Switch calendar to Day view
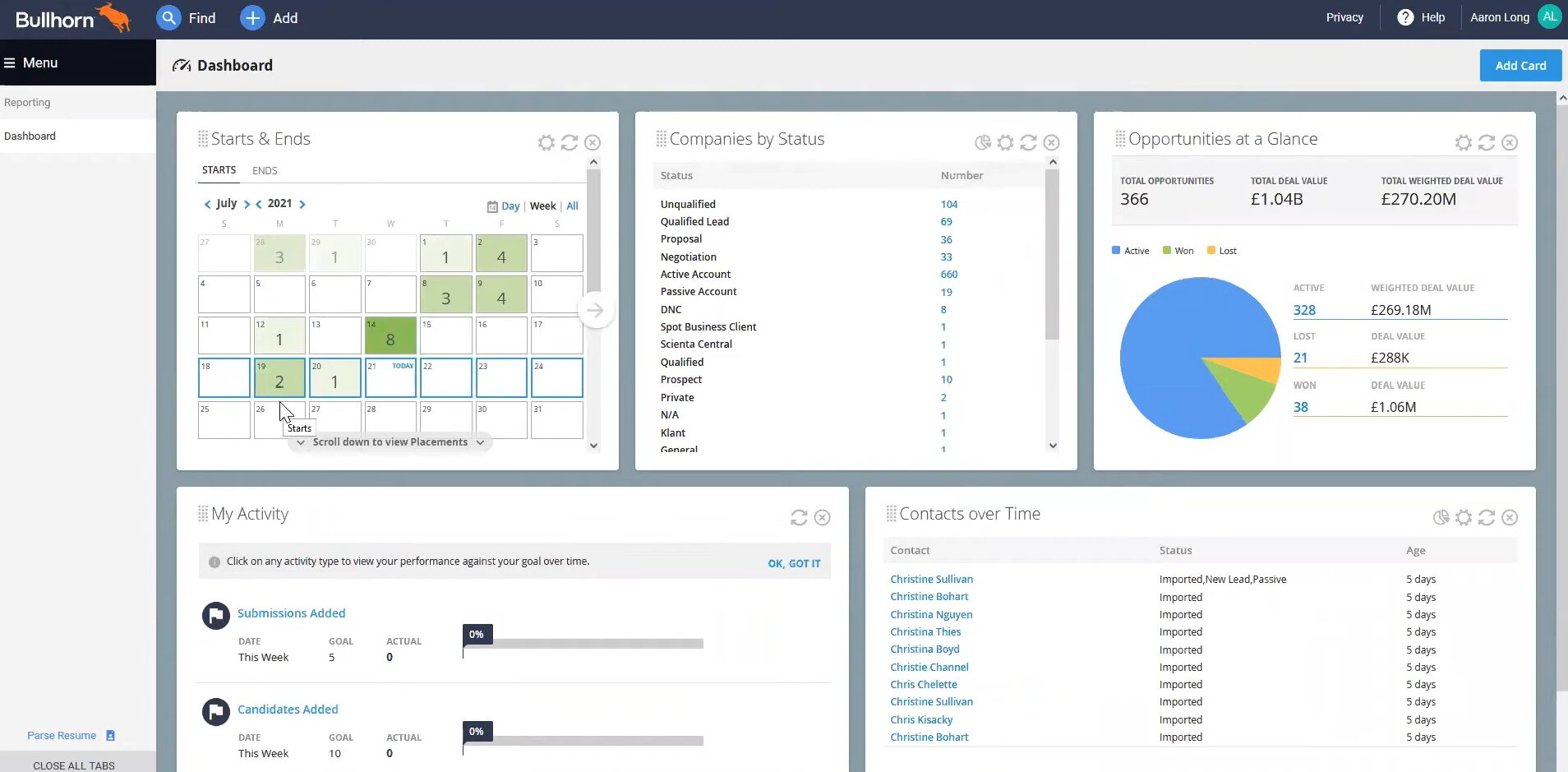This screenshot has width=1568, height=772. (x=510, y=206)
